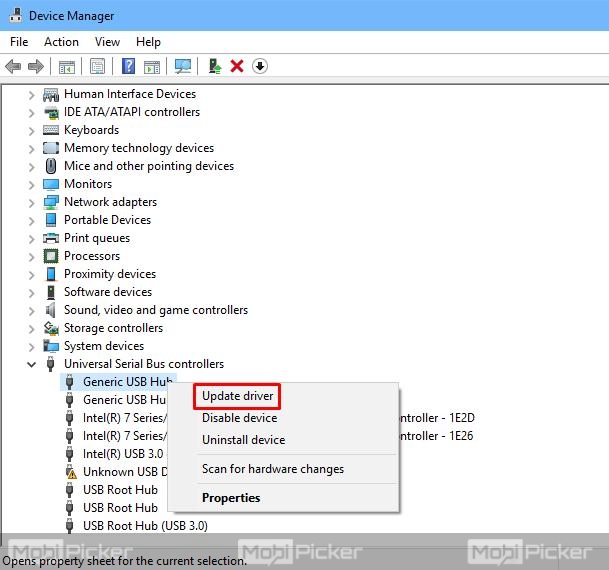Image resolution: width=609 pixels, height=570 pixels.
Task: Choose Uninstall device from context menu
Action: [x=243, y=440]
